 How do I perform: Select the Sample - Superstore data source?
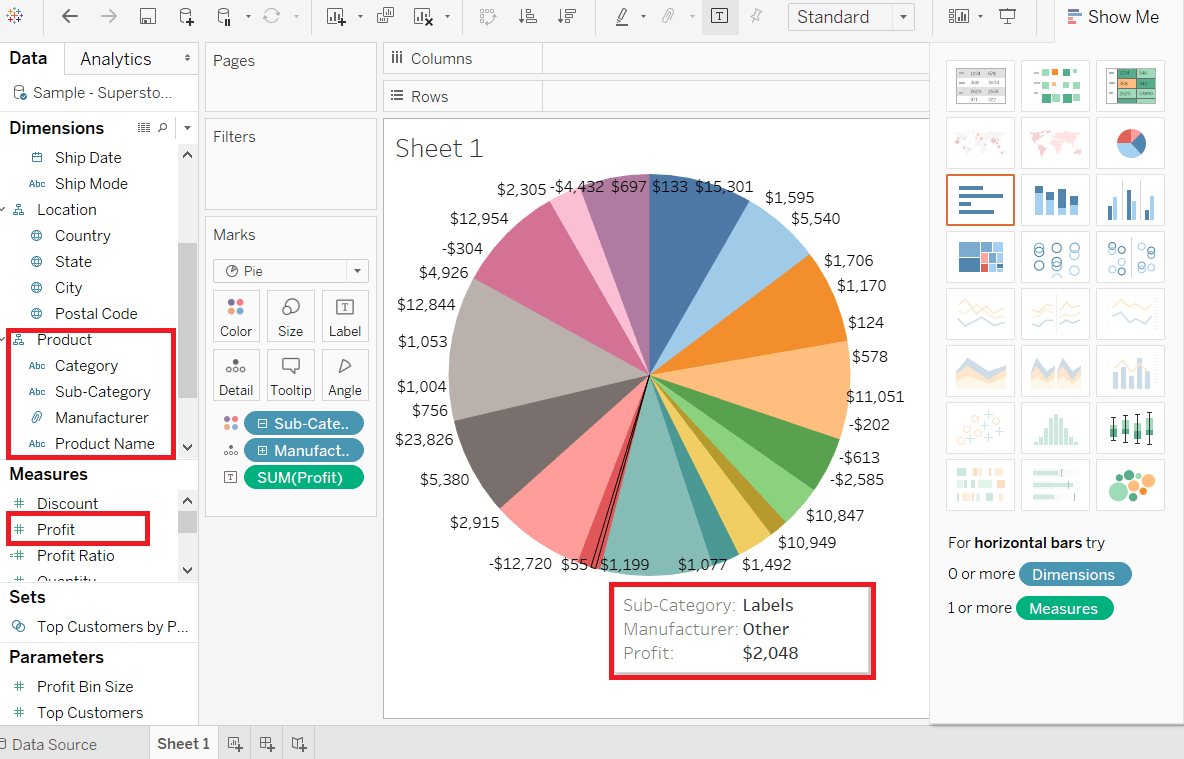click(94, 93)
